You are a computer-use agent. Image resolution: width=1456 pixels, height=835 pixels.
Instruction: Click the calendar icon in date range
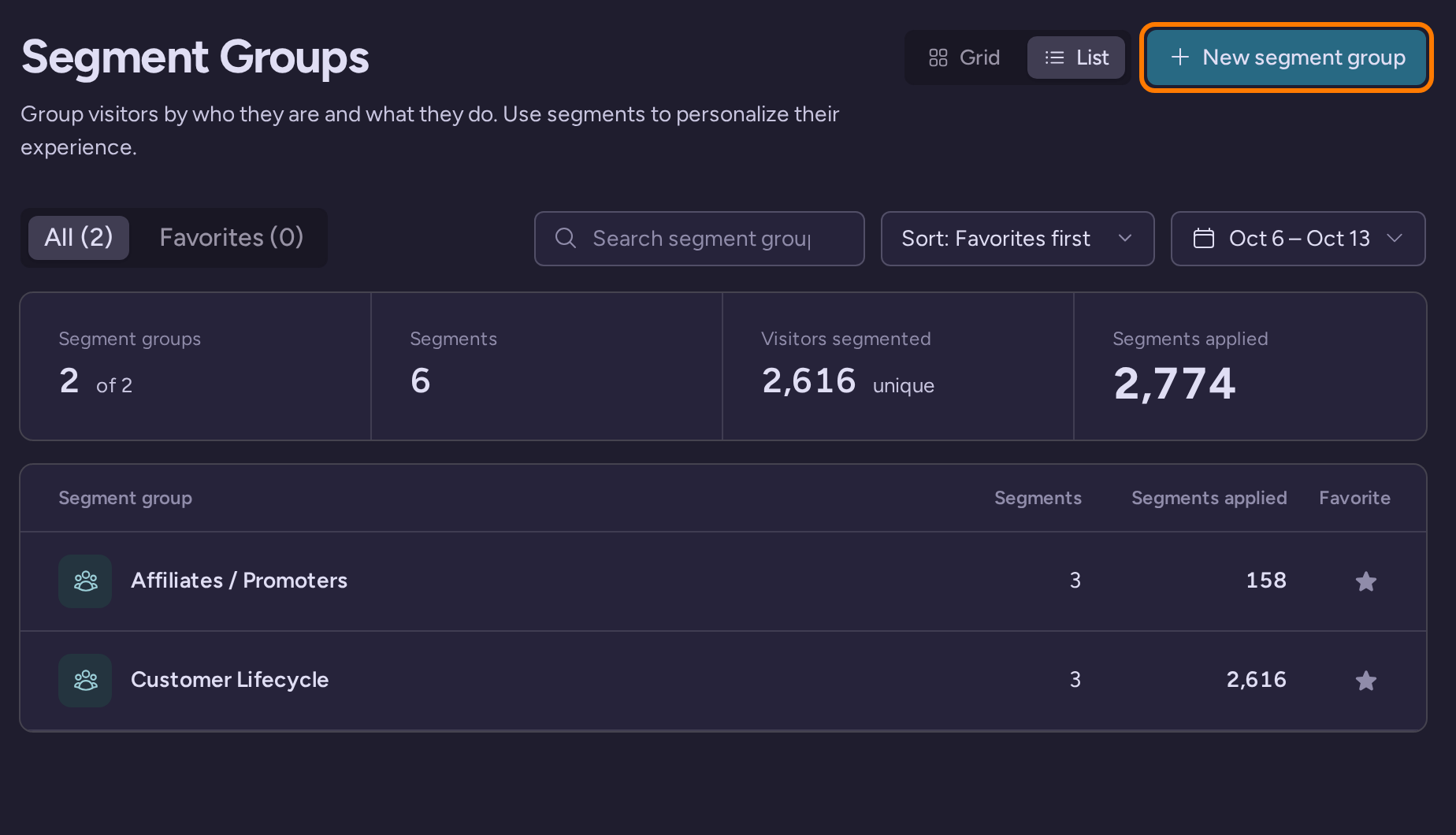click(x=1204, y=239)
